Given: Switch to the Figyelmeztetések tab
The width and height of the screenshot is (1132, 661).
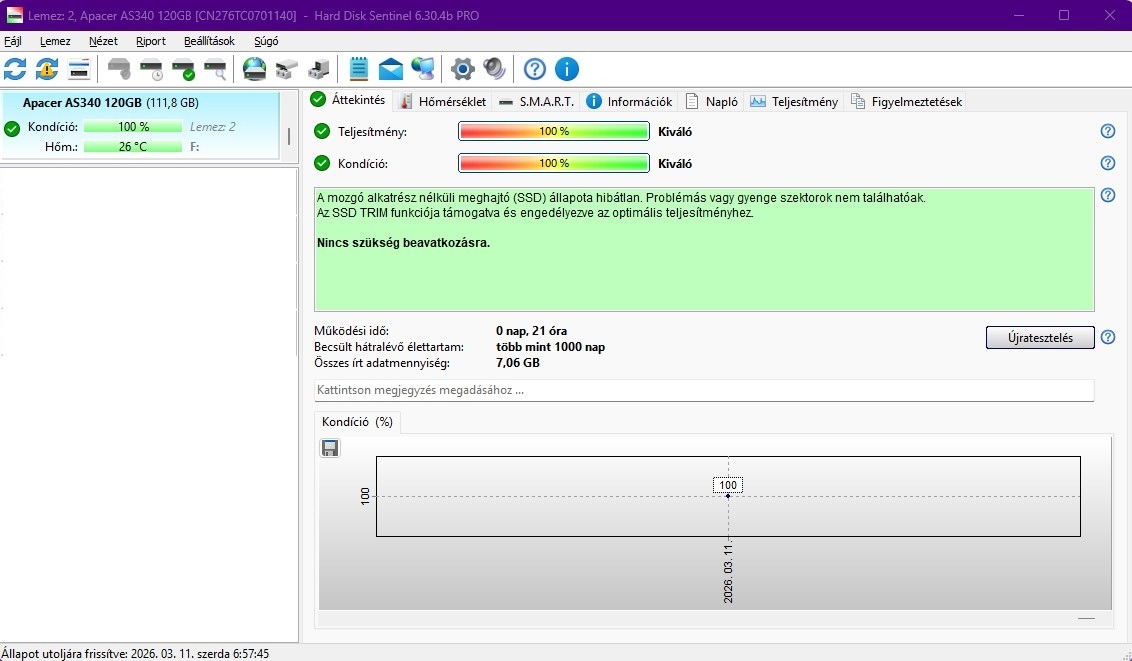Looking at the screenshot, I should 906,102.
